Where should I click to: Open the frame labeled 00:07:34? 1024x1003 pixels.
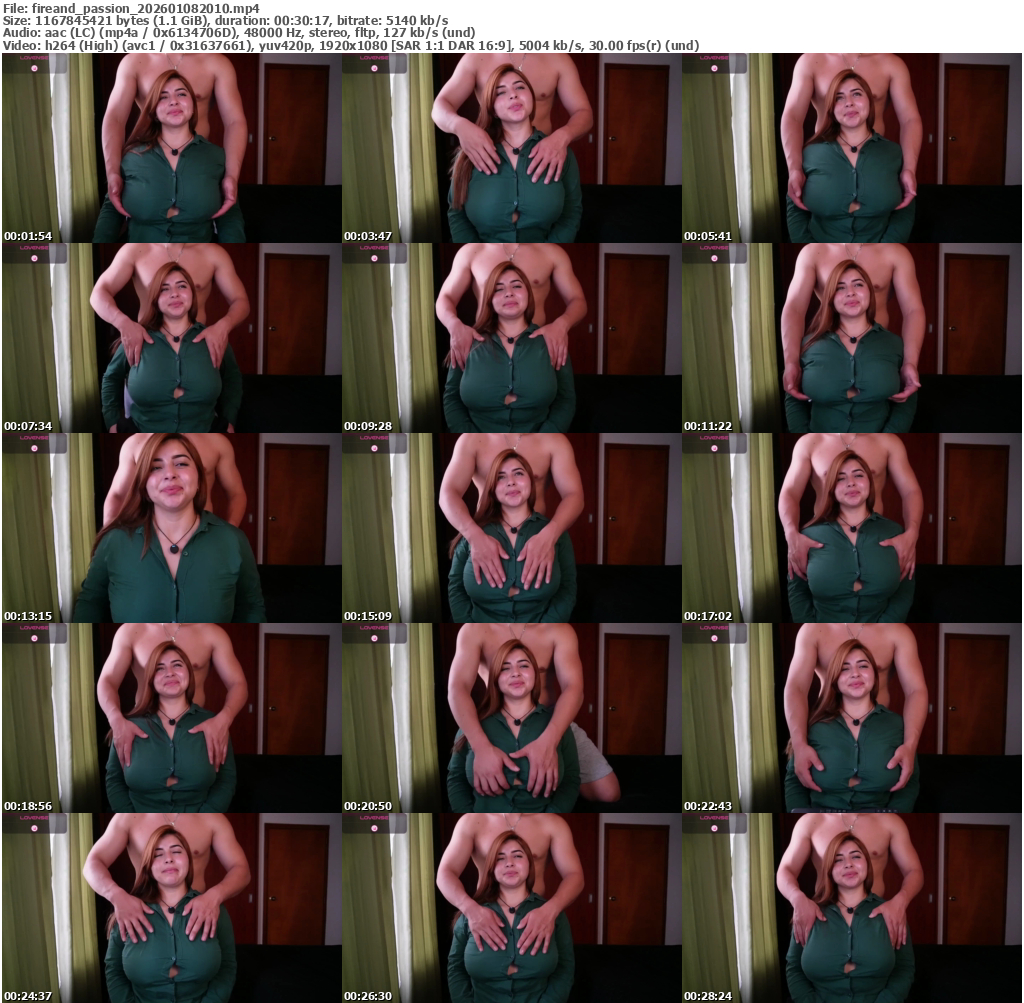[171, 338]
